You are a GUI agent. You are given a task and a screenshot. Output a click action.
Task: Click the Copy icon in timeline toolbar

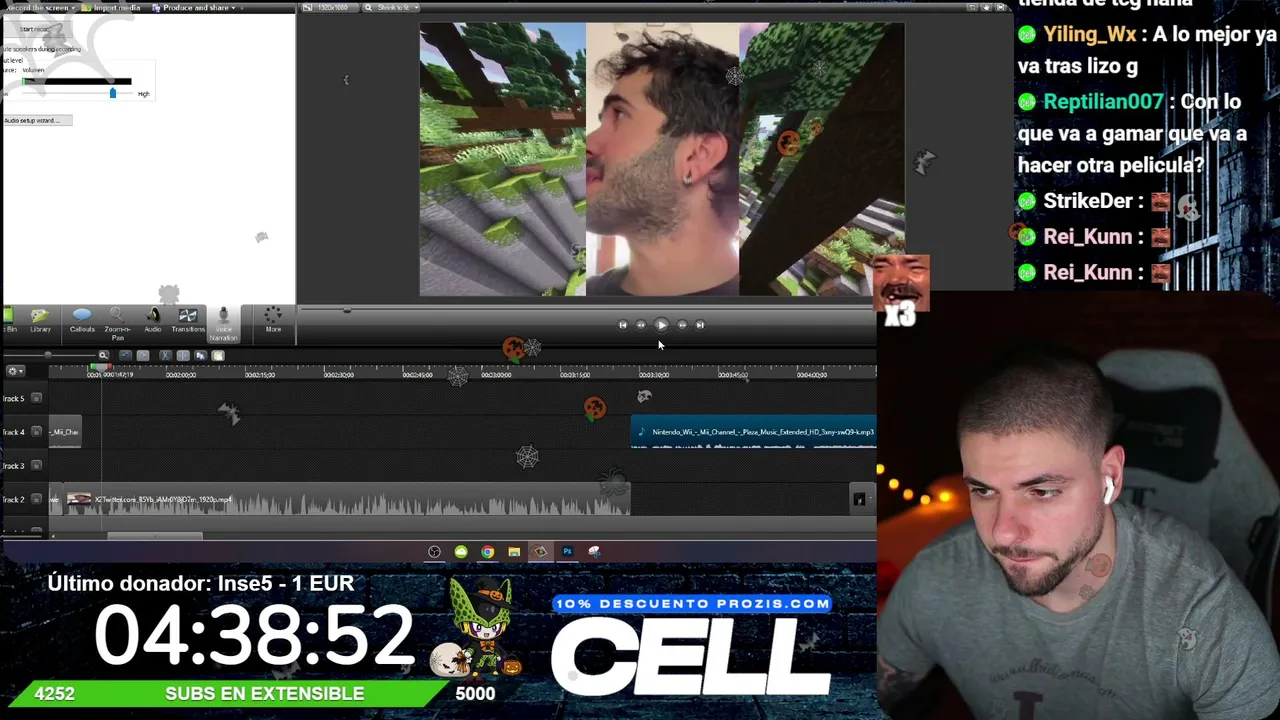200,355
